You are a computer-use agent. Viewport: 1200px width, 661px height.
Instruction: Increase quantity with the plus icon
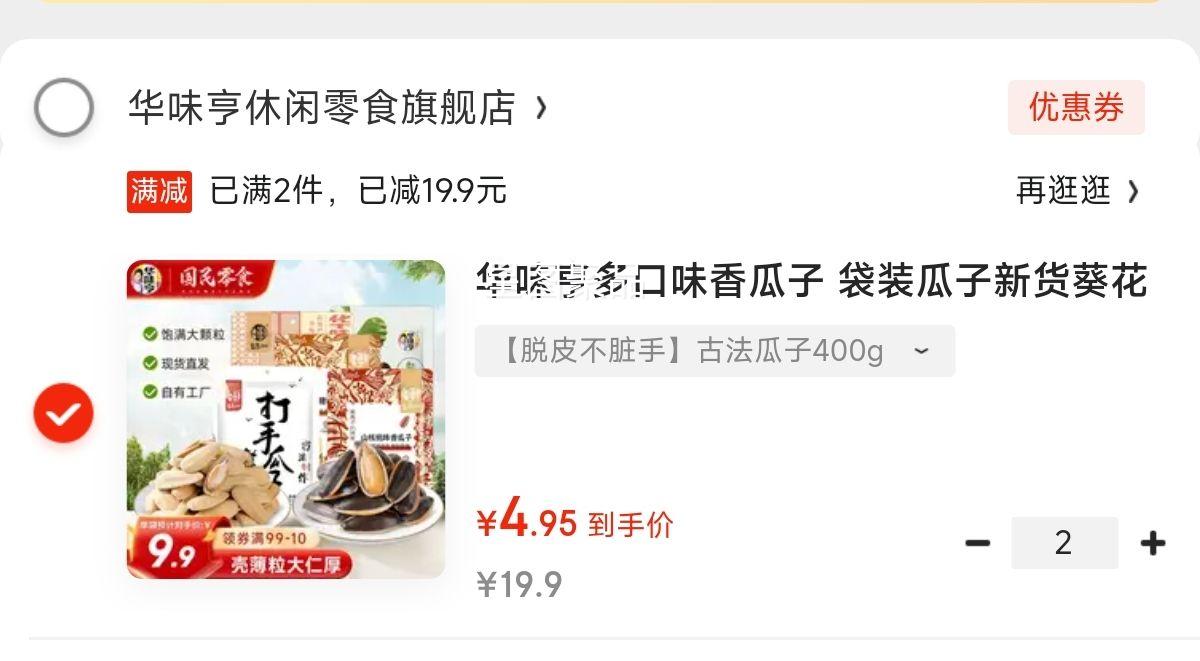pyautogui.click(x=1153, y=543)
